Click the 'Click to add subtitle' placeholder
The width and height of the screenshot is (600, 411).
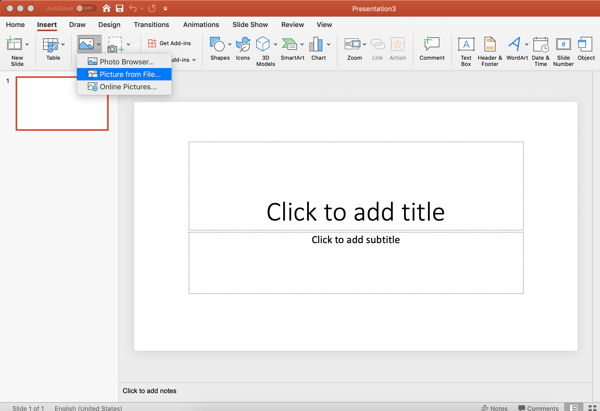click(356, 263)
